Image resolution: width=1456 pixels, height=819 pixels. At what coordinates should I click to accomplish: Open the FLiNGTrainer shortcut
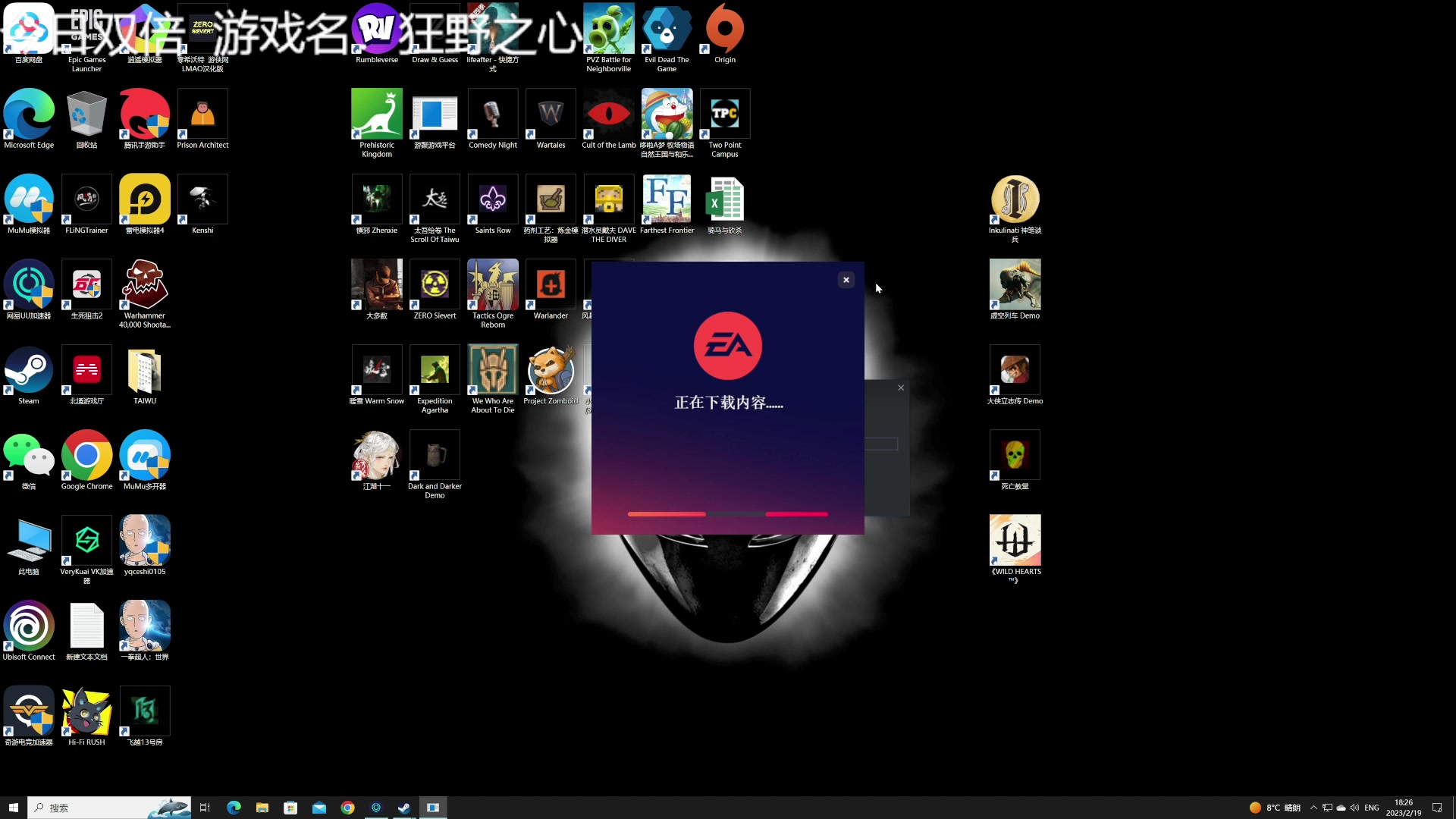86,205
